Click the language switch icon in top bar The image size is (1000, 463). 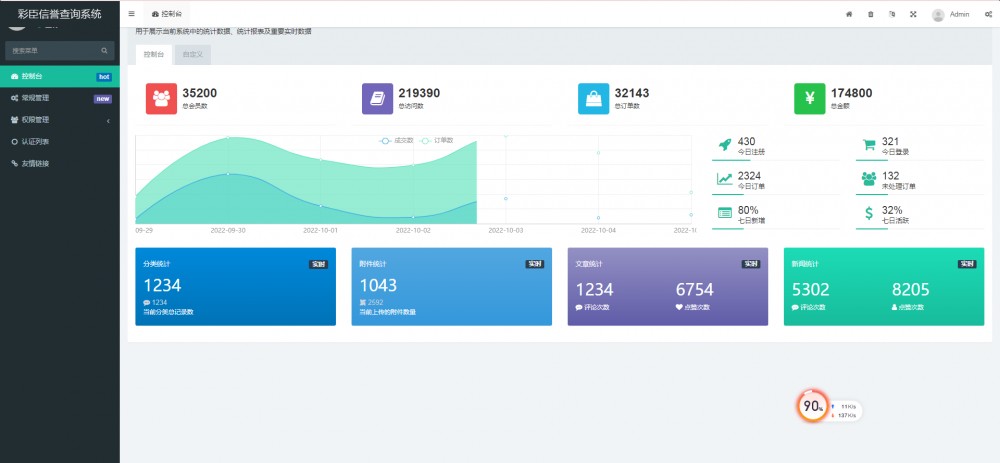pos(891,14)
